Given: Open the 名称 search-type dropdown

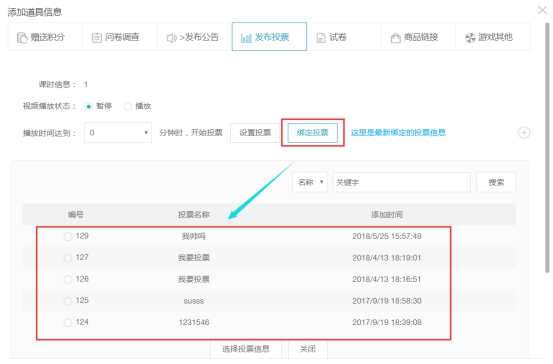Looking at the screenshot, I should coord(310,182).
